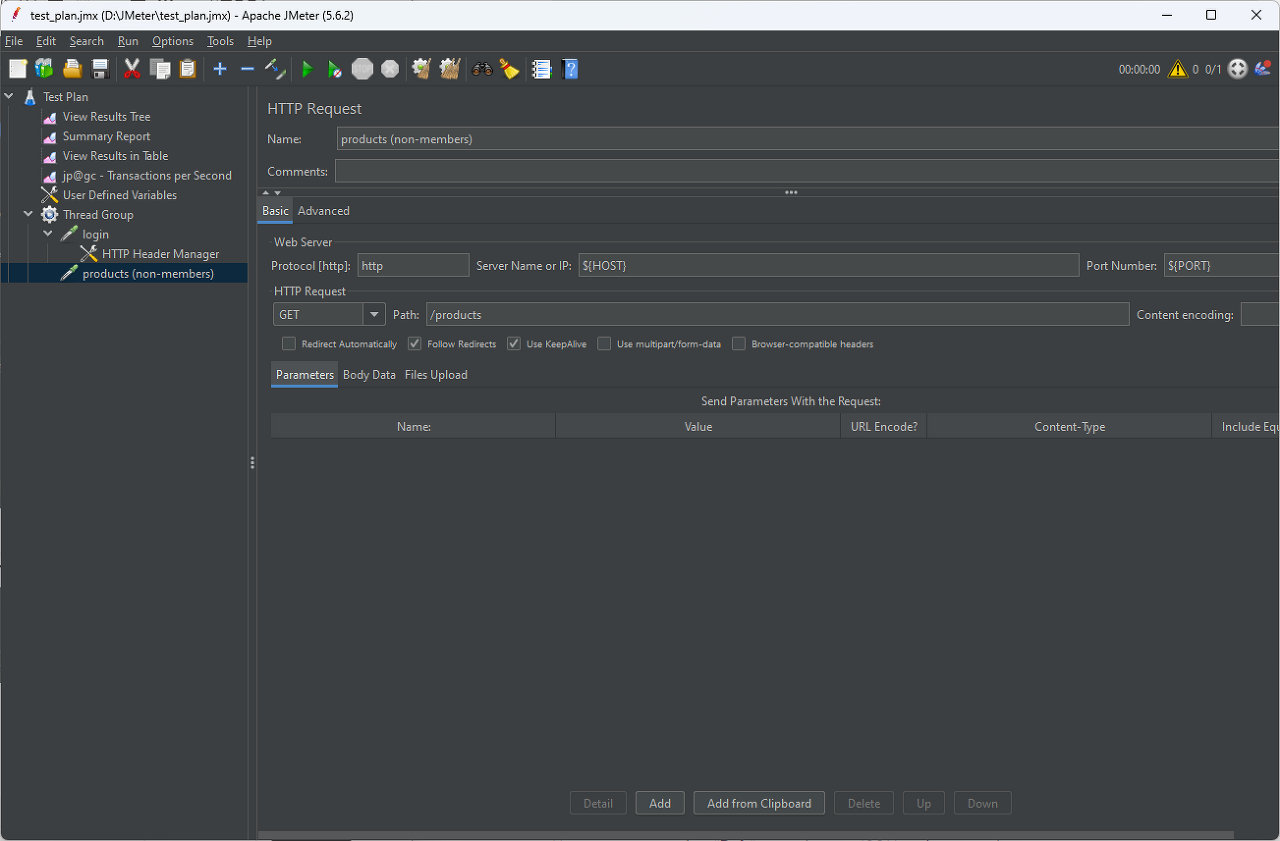Open the Options menu
Image resolution: width=1280 pixels, height=841 pixels.
pos(173,41)
